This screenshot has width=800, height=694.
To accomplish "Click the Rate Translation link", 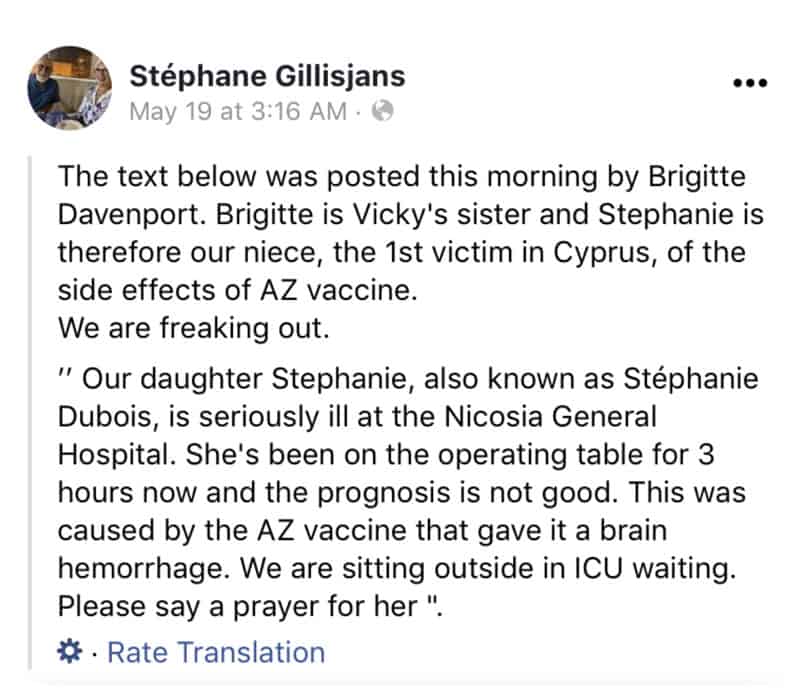I will [x=216, y=653].
